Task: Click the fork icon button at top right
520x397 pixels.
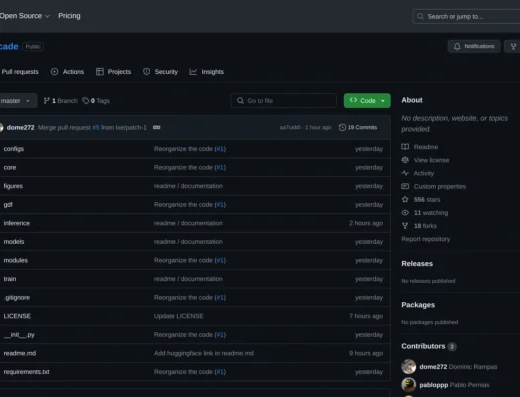Action: [x=513, y=46]
